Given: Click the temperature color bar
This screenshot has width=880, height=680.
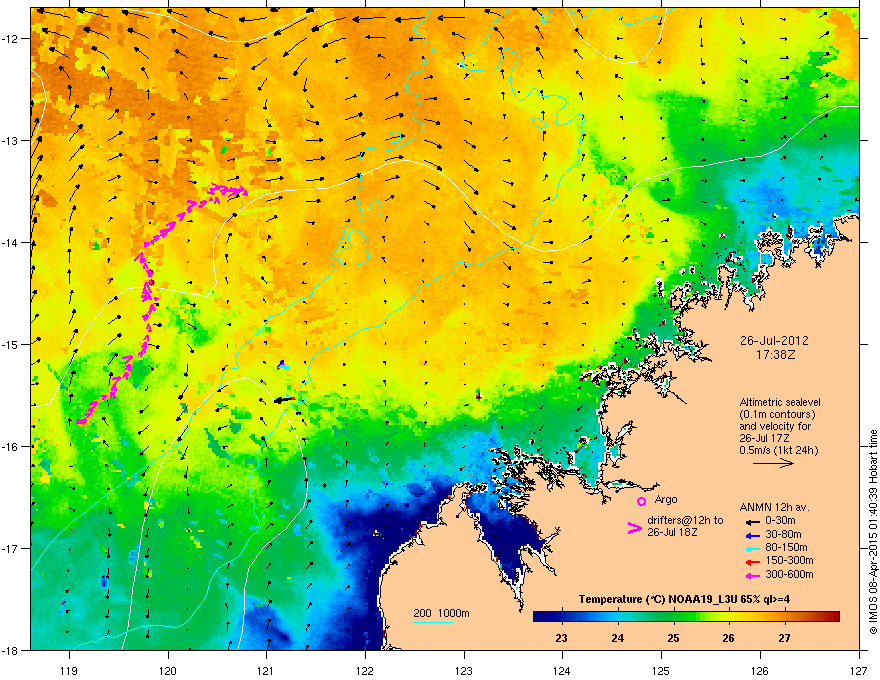Looking at the screenshot, I should point(686,616).
